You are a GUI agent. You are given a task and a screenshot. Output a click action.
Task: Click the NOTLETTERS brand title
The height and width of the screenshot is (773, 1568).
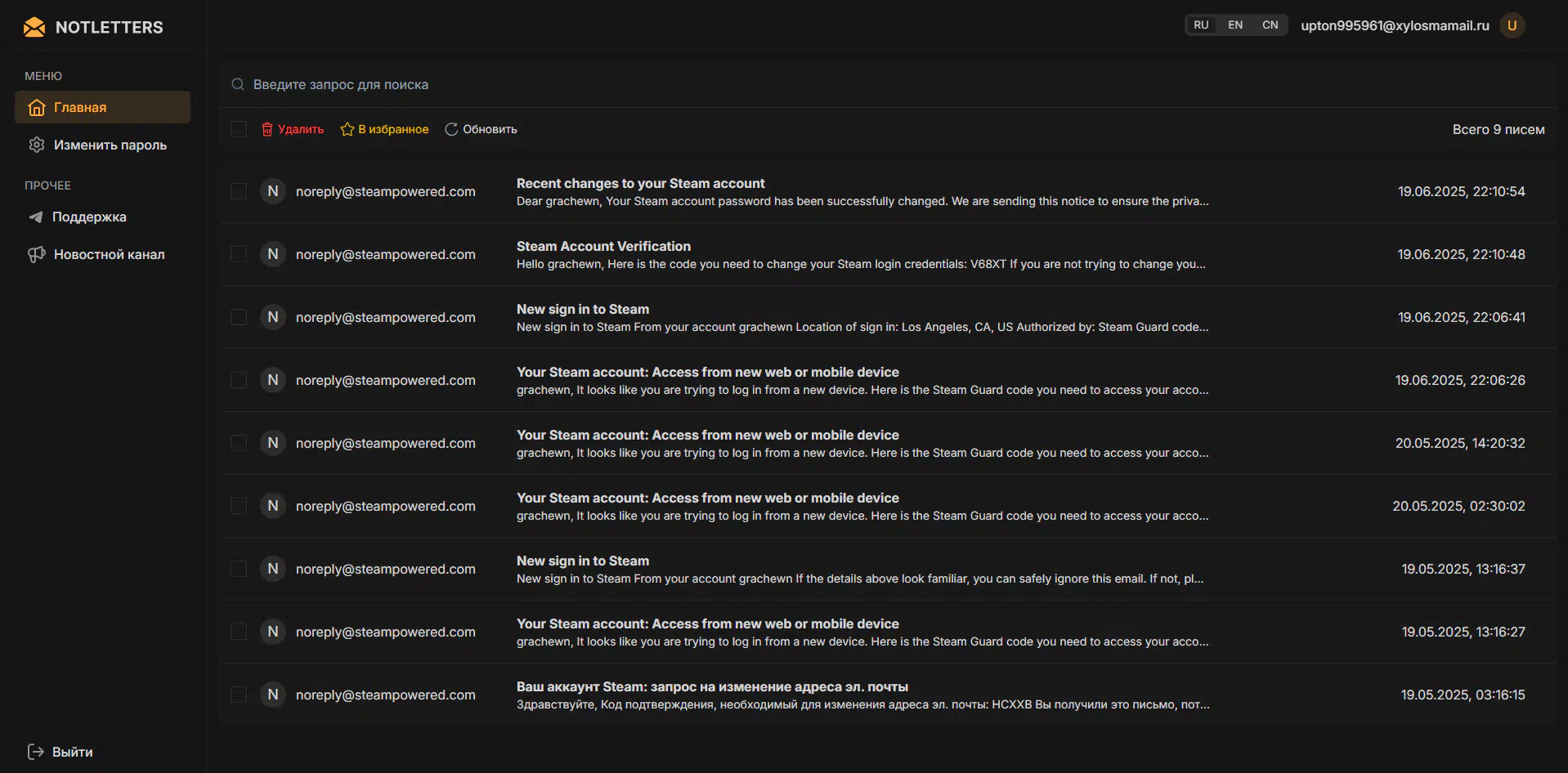click(x=110, y=27)
